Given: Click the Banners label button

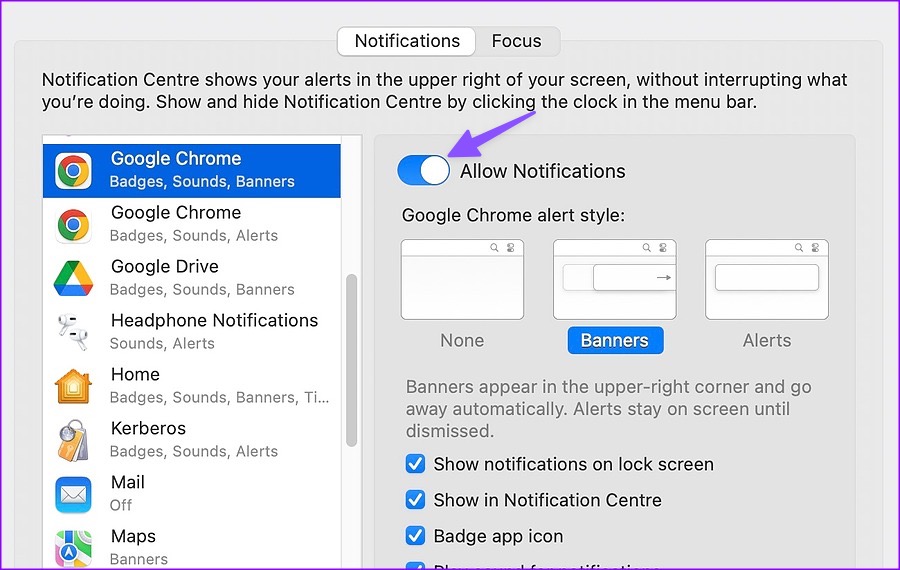Looking at the screenshot, I should pyautogui.click(x=615, y=340).
